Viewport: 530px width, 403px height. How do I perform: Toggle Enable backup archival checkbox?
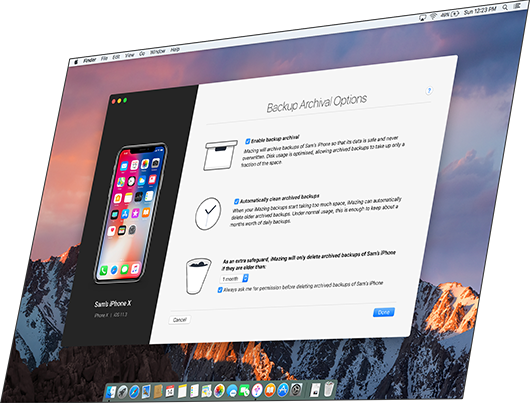tap(247, 141)
